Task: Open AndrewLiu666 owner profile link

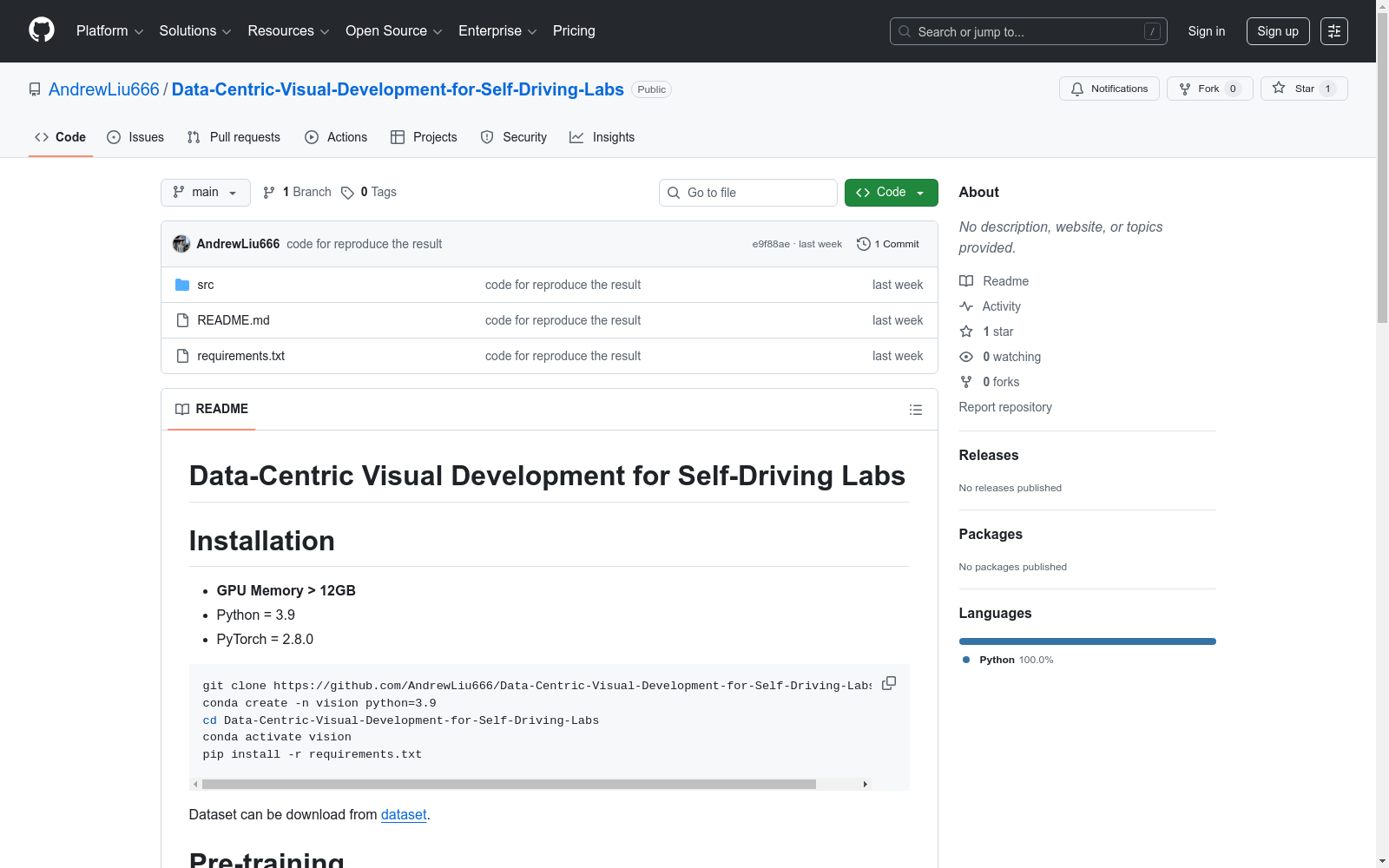Action: click(104, 89)
